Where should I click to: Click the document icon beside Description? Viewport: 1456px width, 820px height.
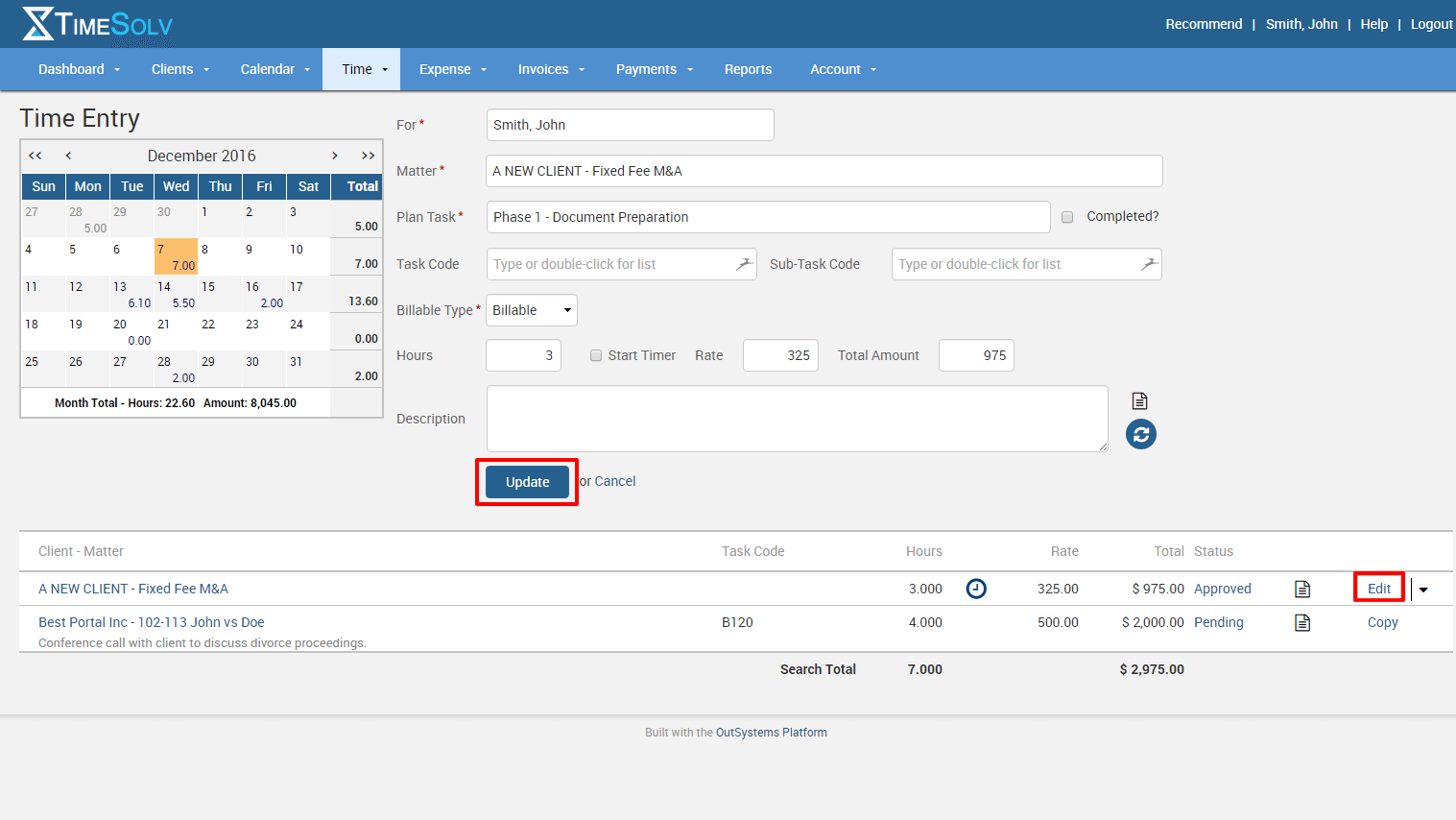(x=1139, y=401)
